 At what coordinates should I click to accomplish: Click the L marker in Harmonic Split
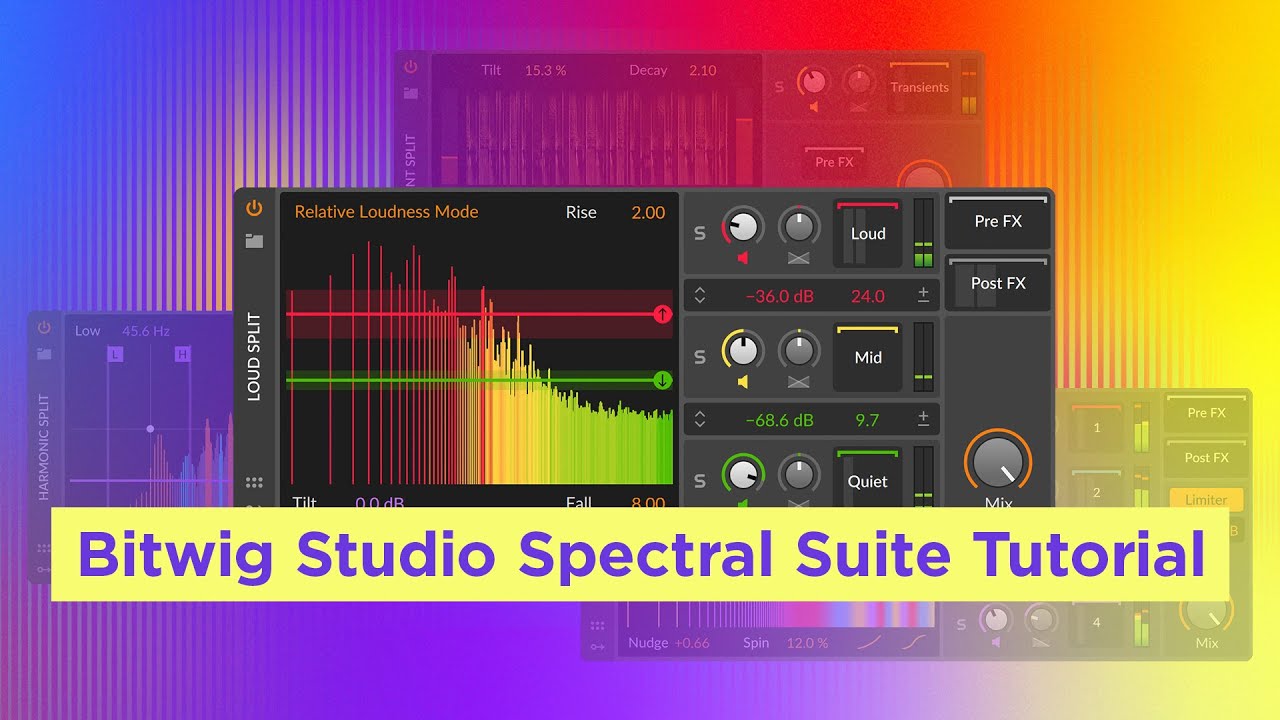115,354
